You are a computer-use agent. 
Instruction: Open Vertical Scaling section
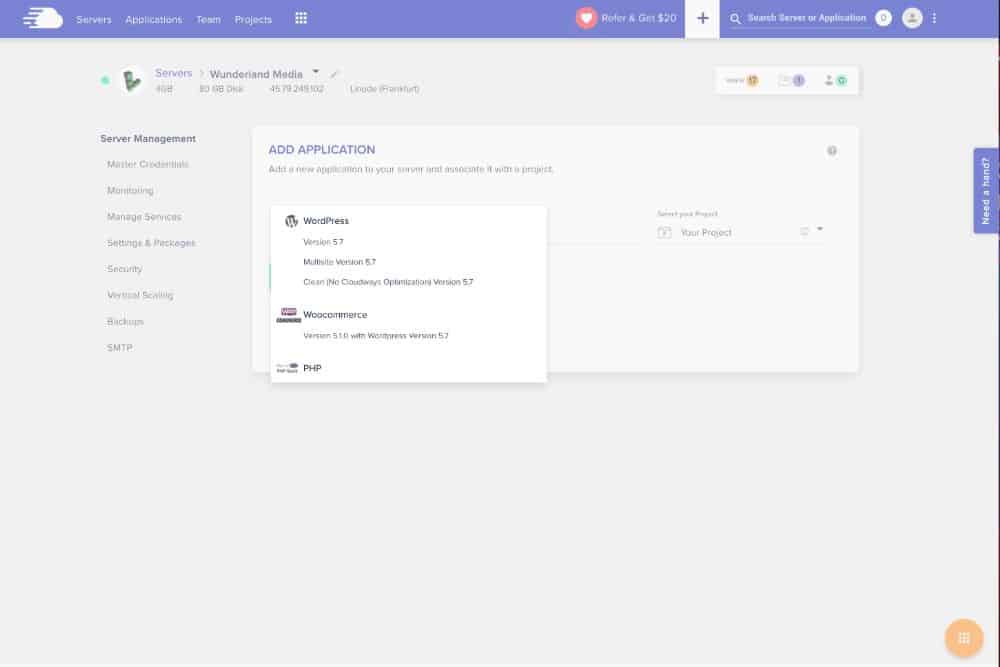(x=140, y=295)
